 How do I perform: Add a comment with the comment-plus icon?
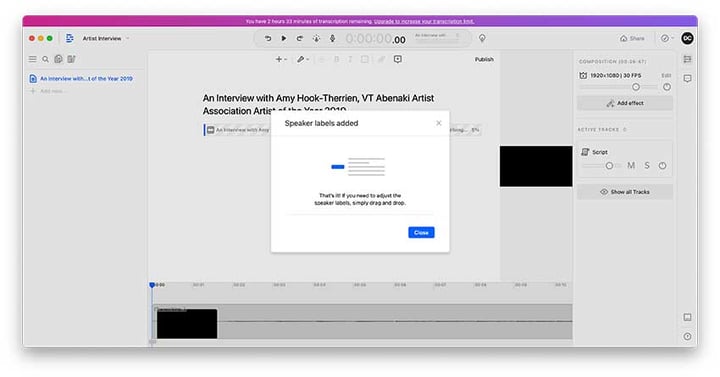click(x=398, y=59)
